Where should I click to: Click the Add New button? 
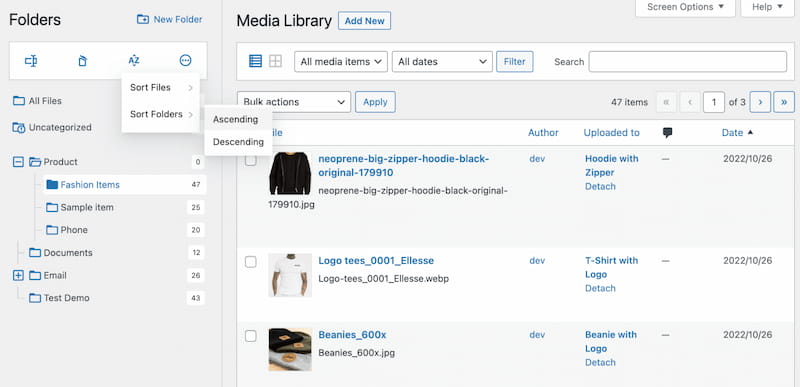pos(364,21)
